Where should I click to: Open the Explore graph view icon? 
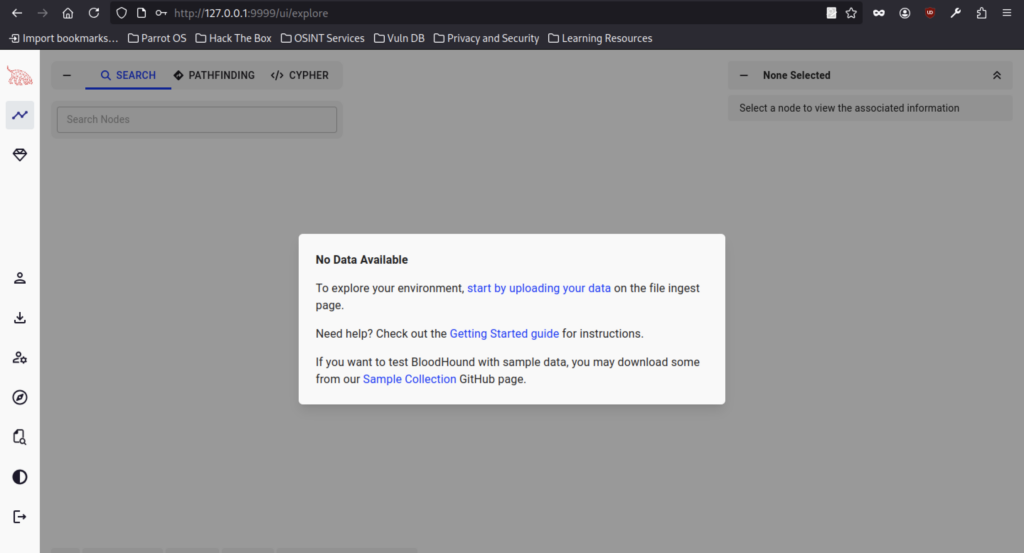20,115
